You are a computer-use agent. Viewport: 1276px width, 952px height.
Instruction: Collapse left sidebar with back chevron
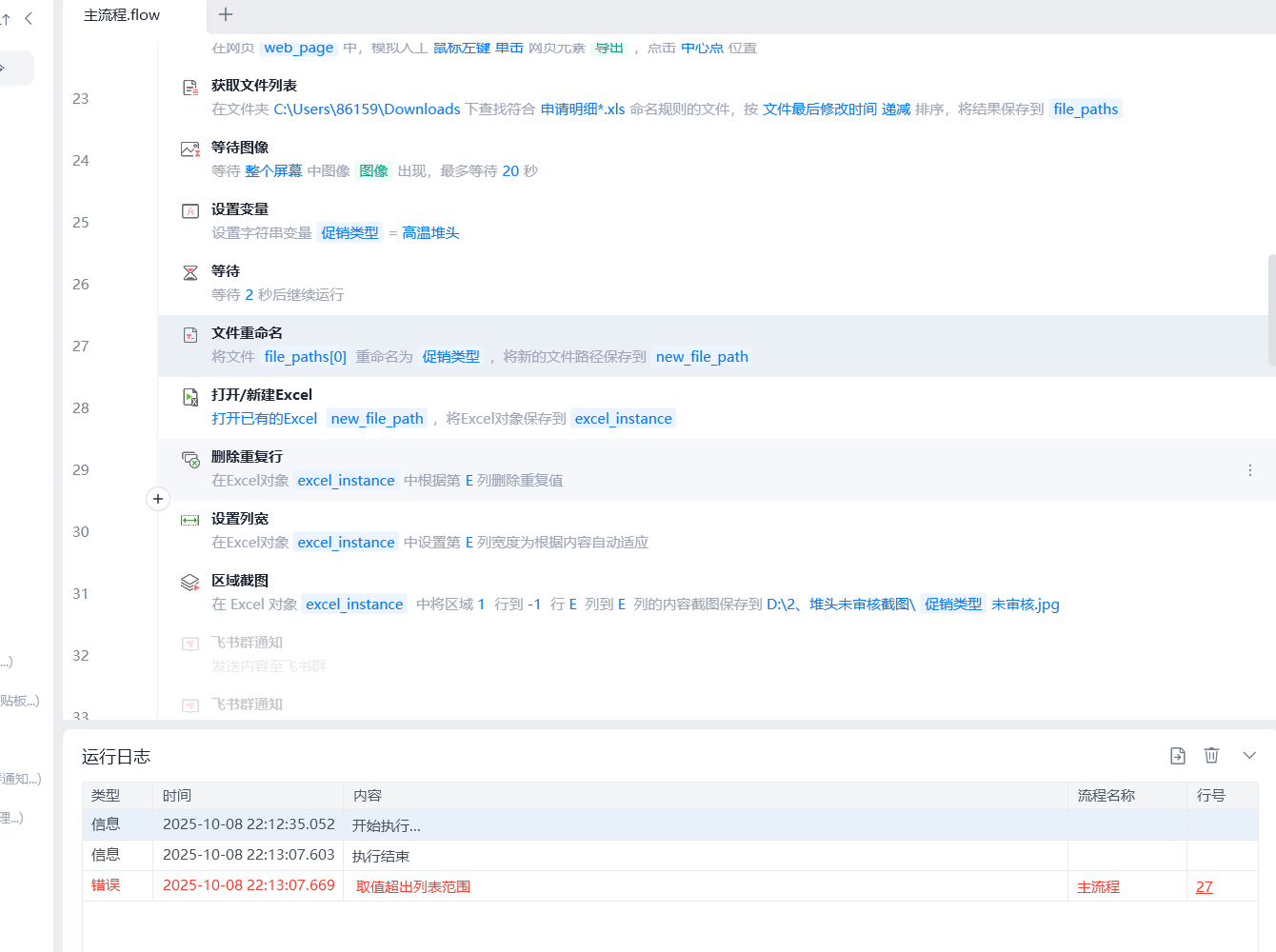click(x=29, y=18)
